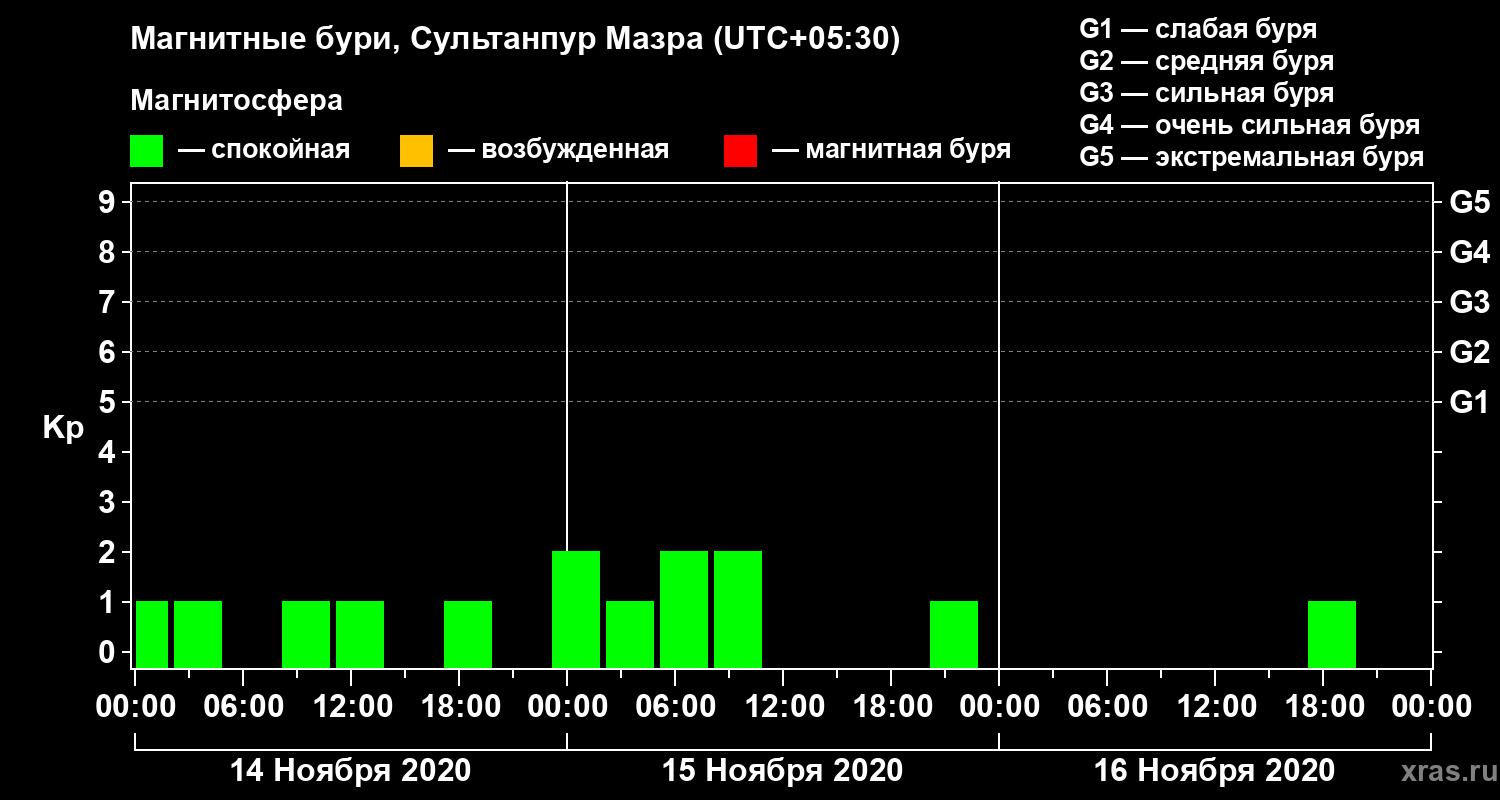Click the '06:00' tick label for 16 Ноября
The image size is (1500, 800).
[x=1107, y=707]
